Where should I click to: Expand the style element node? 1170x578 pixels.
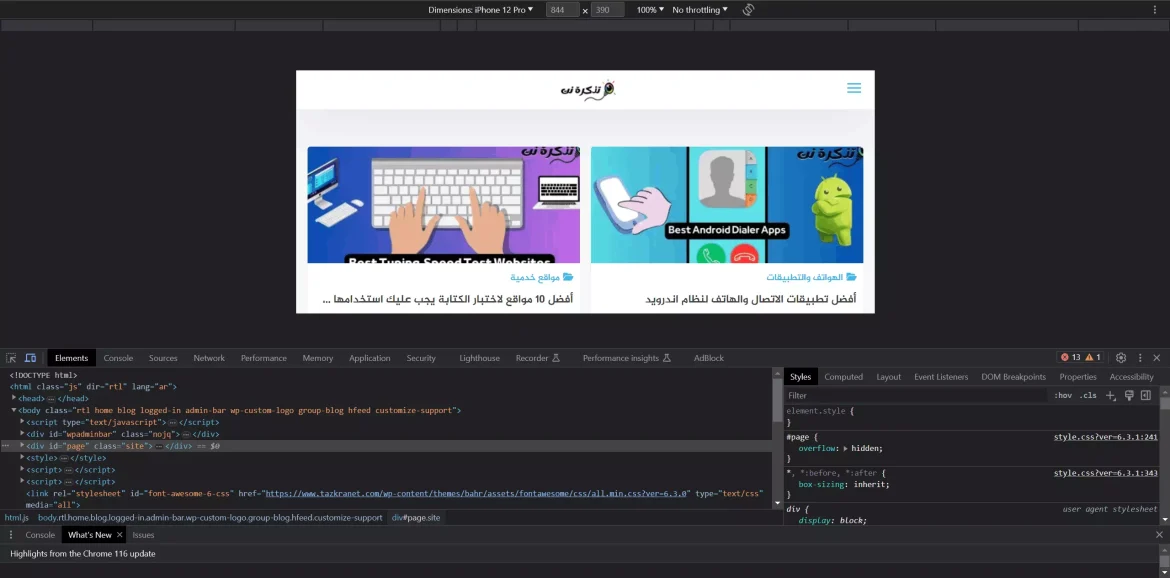point(22,457)
